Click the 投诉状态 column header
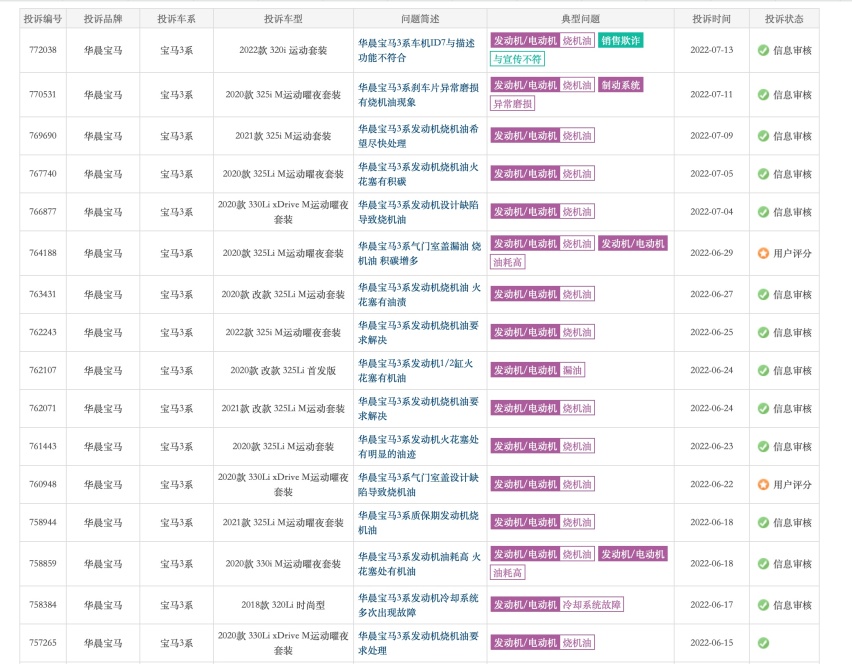The image size is (852, 664). tap(784, 19)
